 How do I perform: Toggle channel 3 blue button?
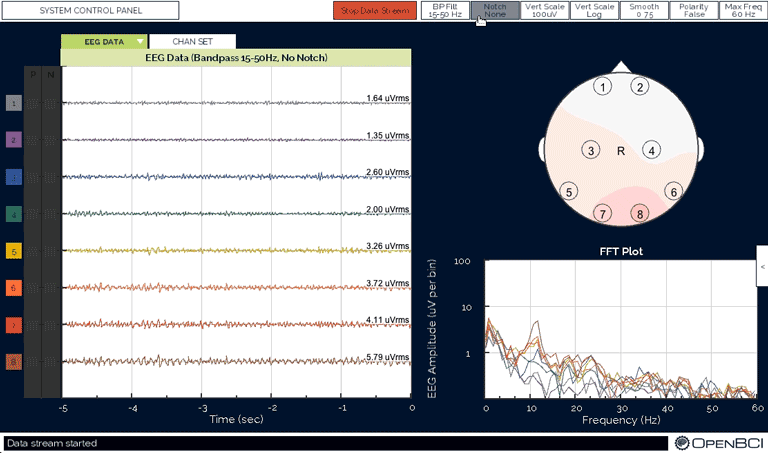coord(14,177)
